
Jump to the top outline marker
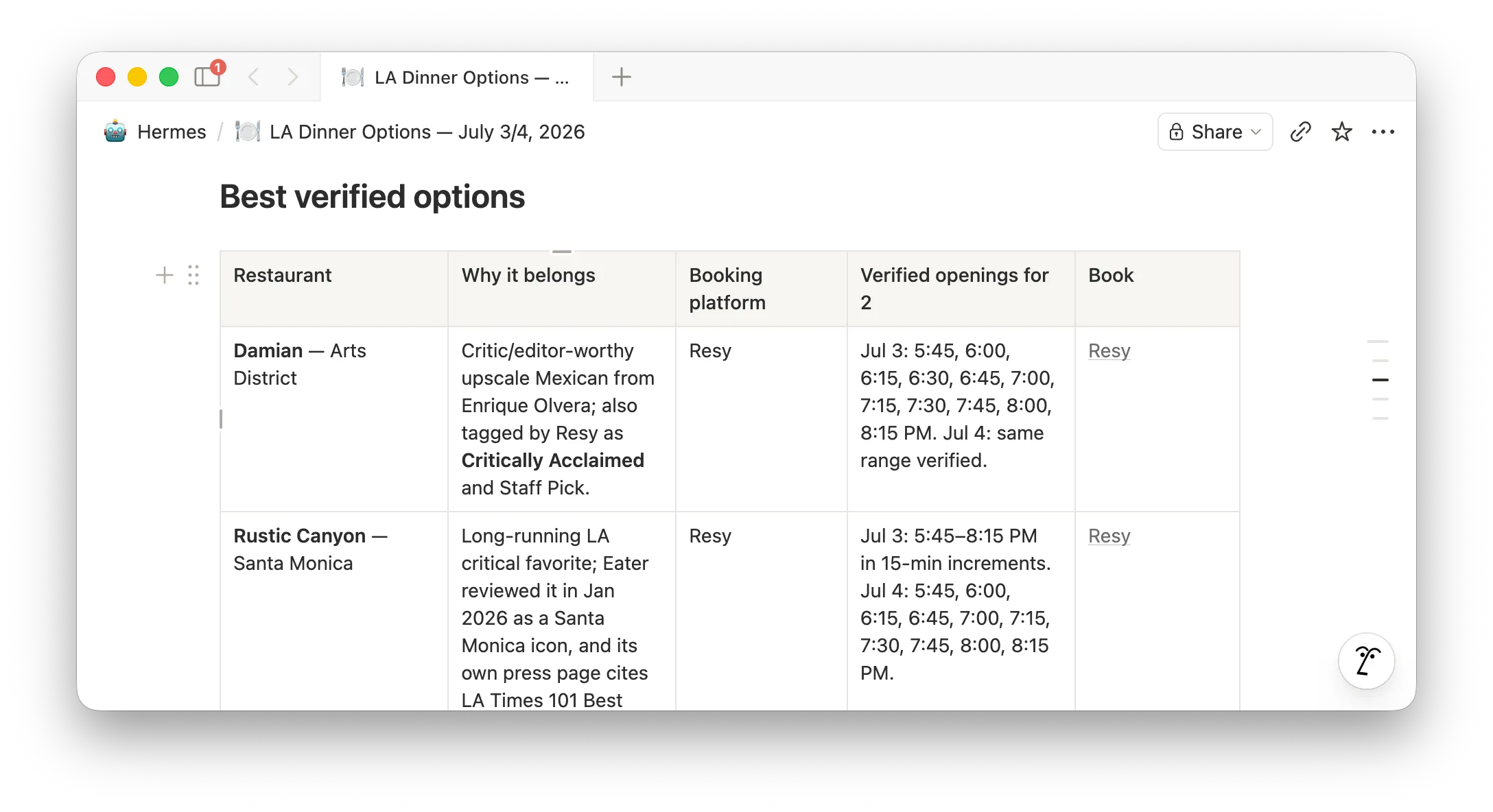pos(1378,342)
